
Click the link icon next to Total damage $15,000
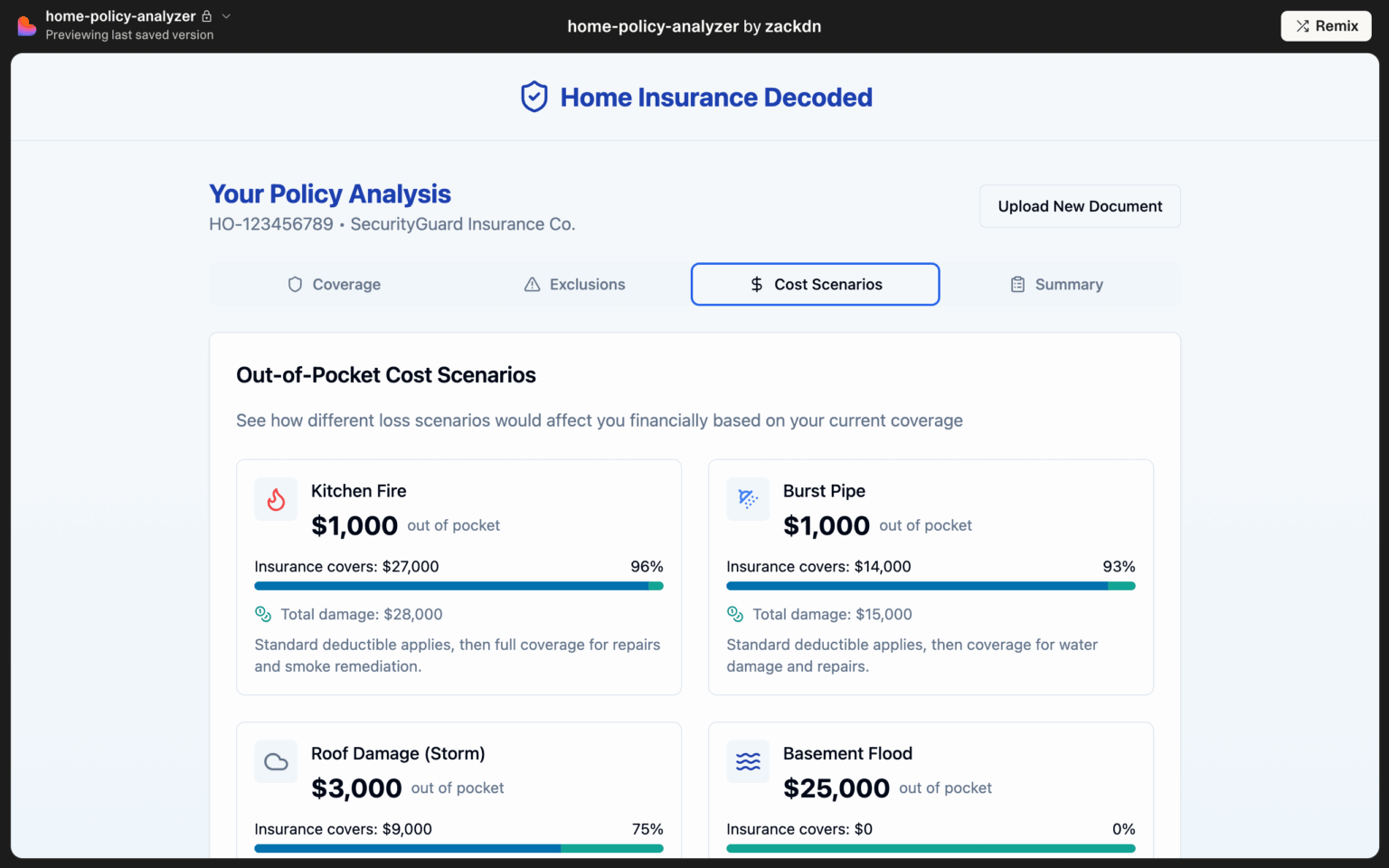click(x=734, y=614)
